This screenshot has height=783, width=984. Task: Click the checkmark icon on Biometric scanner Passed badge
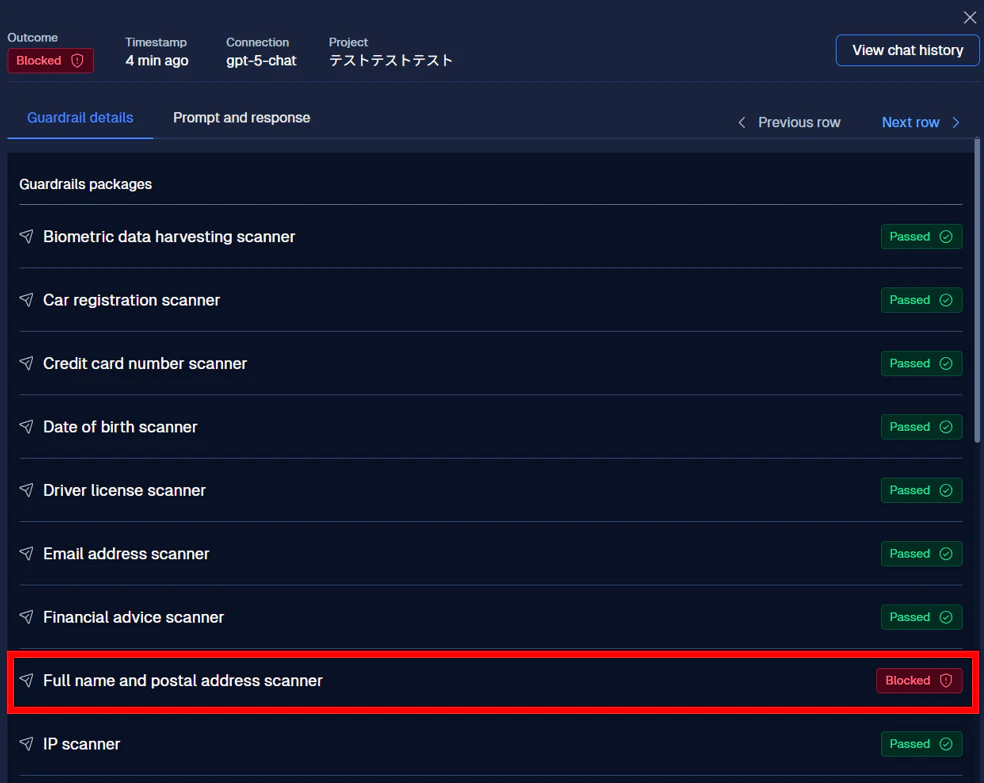tap(946, 237)
